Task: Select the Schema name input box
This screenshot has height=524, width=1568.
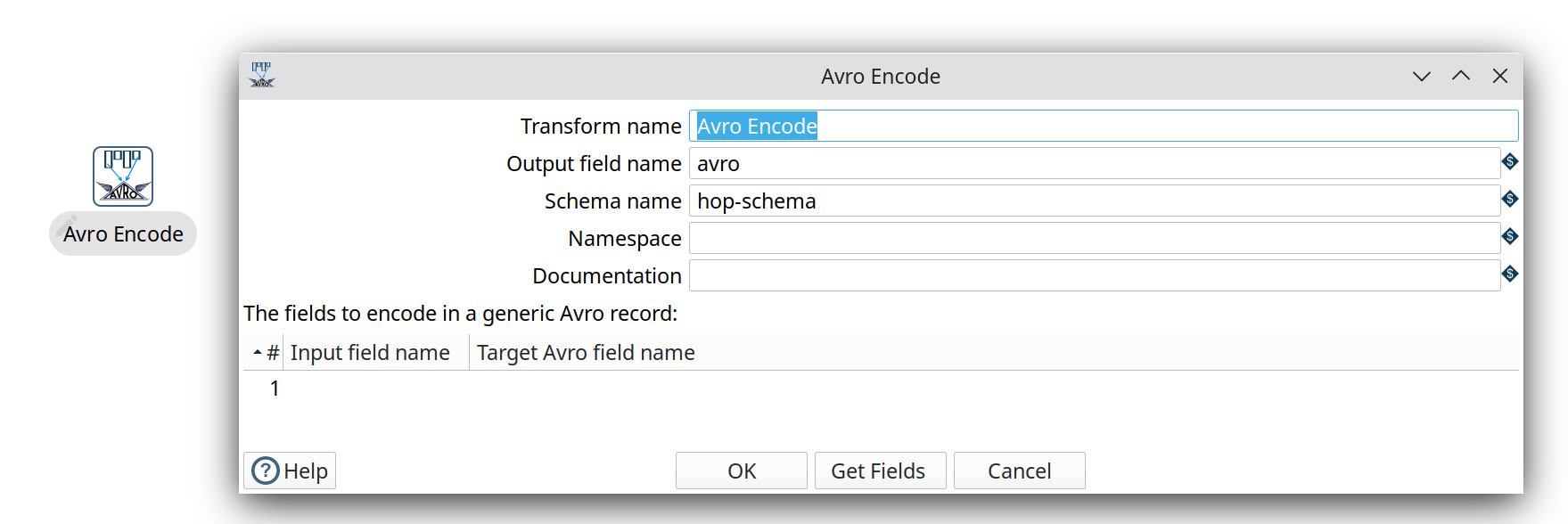Action: [x=1094, y=201]
